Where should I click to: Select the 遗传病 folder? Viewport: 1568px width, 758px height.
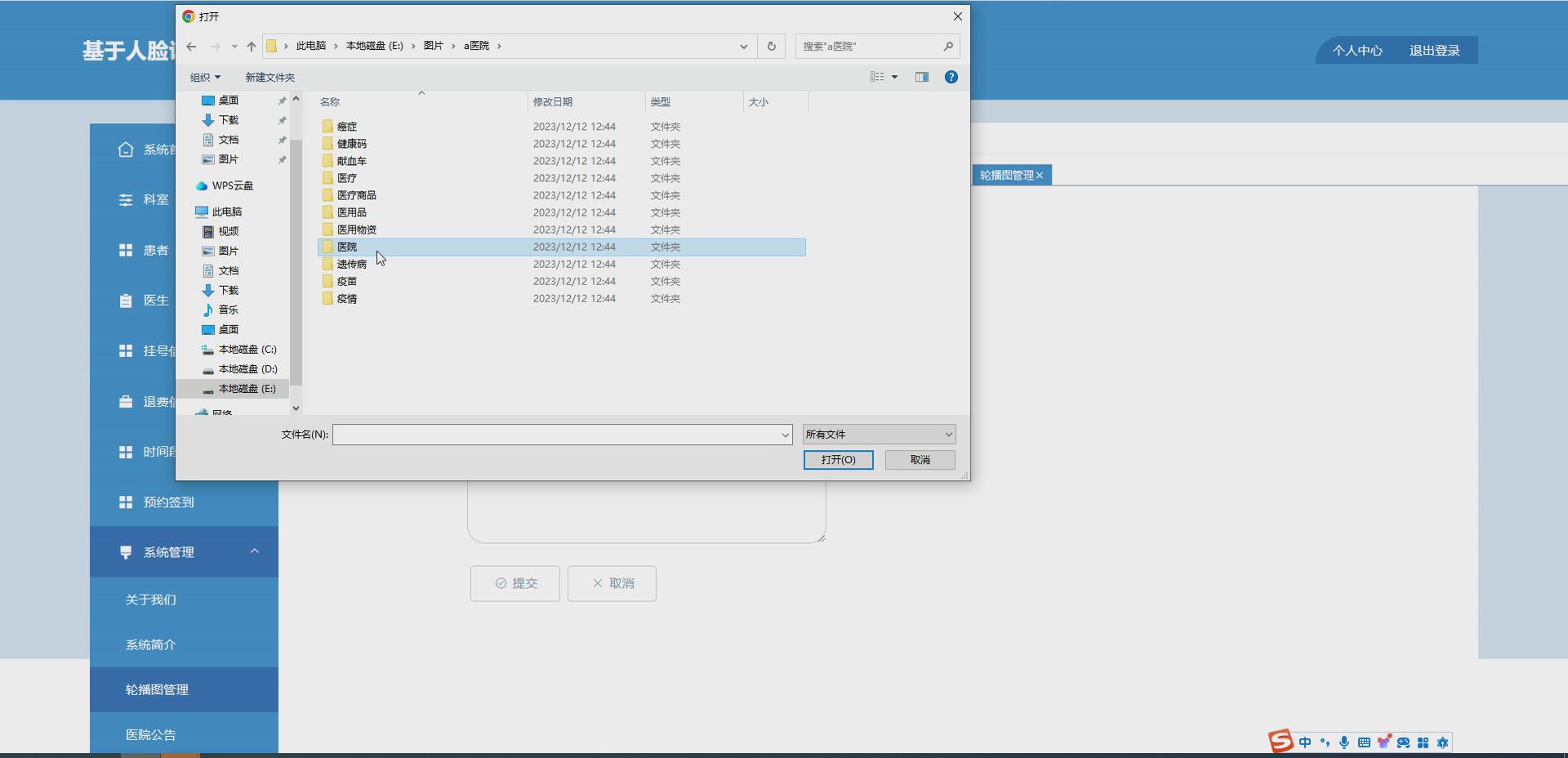(352, 264)
